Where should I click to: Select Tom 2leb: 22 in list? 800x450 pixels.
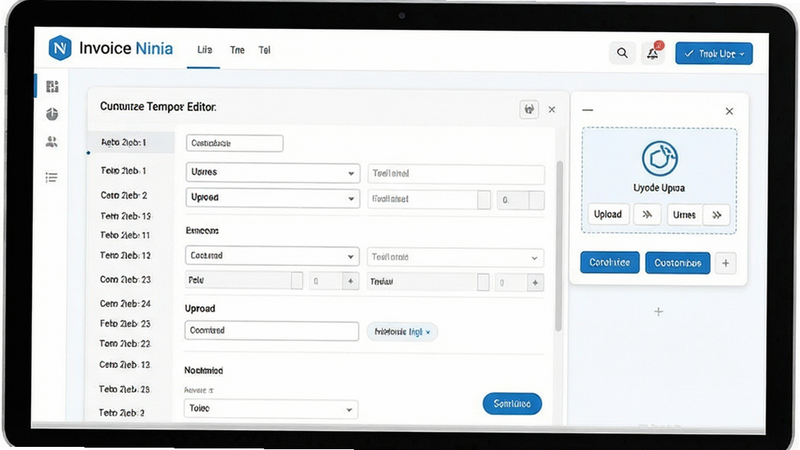point(125,344)
